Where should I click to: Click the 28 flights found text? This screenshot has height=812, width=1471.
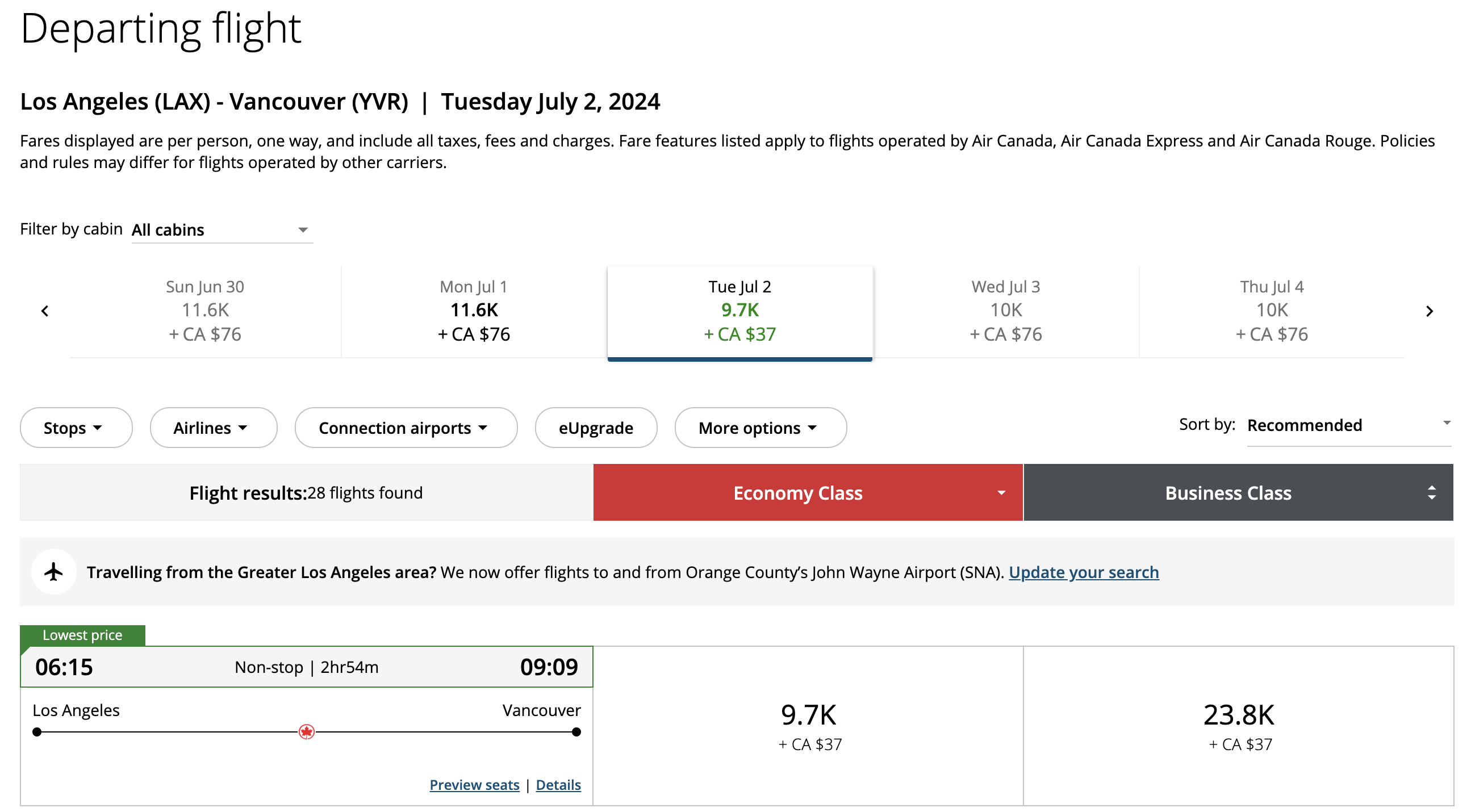point(365,492)
